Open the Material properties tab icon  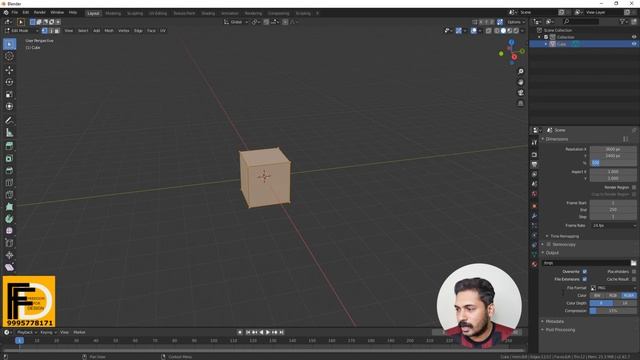534,264
